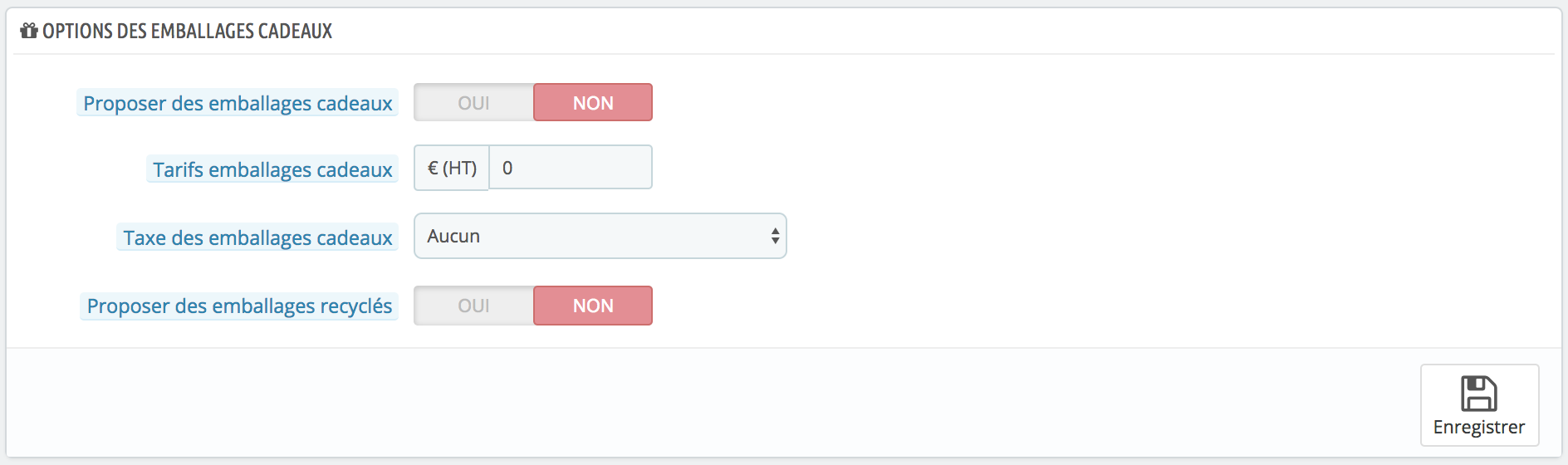This screenshot has width=1568, height=465.
Task: Click the floppy disk save icon
Action: click(1478, 394)
